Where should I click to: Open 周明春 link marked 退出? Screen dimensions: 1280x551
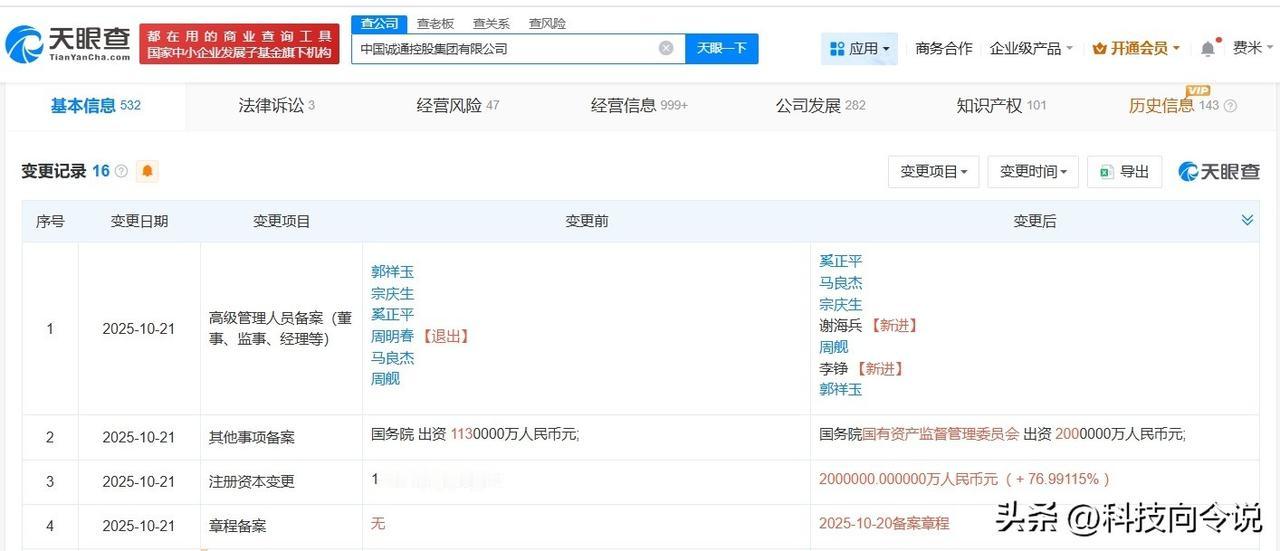point(392,336)
